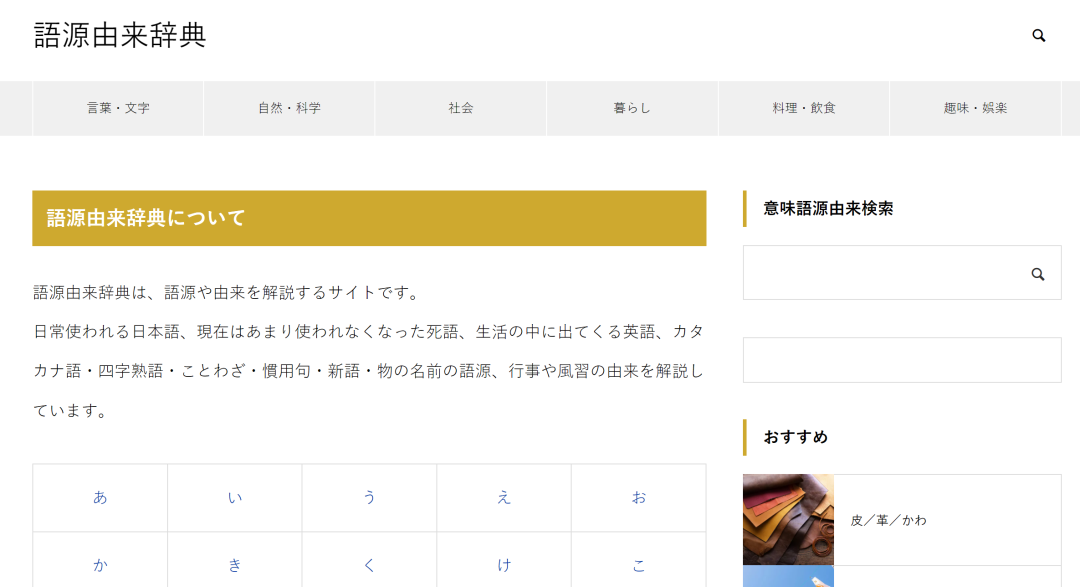Open the う index link
Image resolution: width=1080 pixels, height=587 pixels.
(369, 497)
